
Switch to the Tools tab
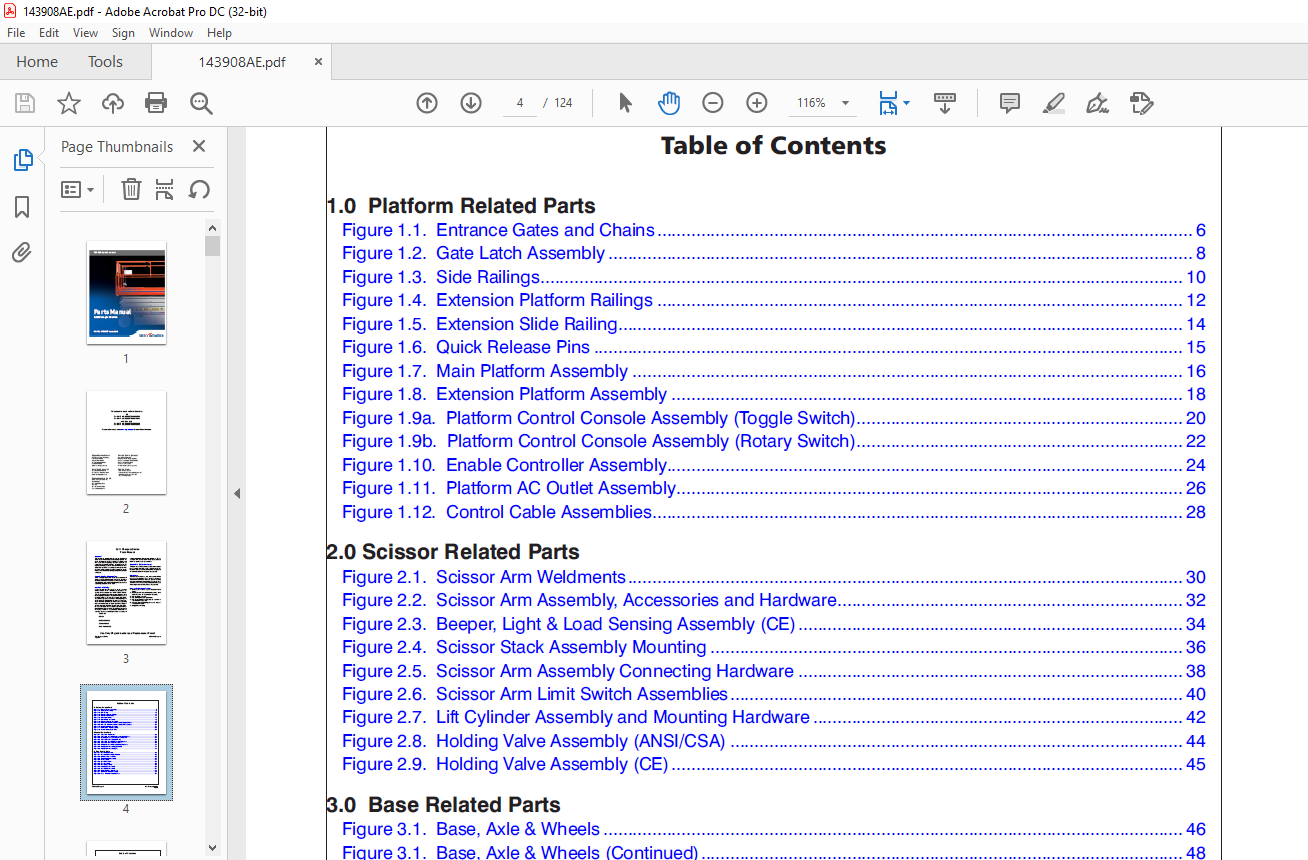(x=105, y=62)
